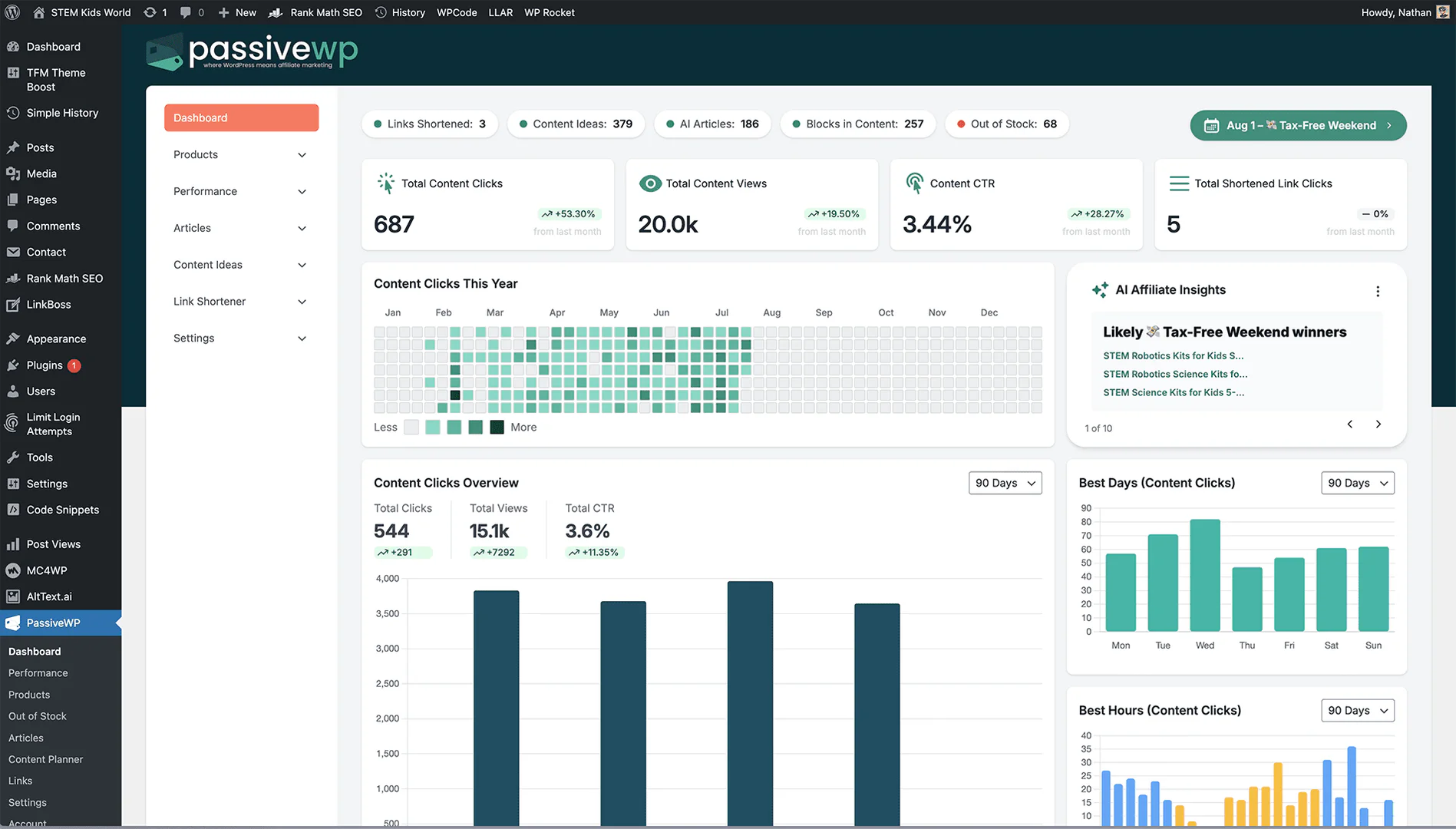1456x829 pixels.
Task: Click the next arrow in AI Insights pager
Action: [x=1378, y=424]
